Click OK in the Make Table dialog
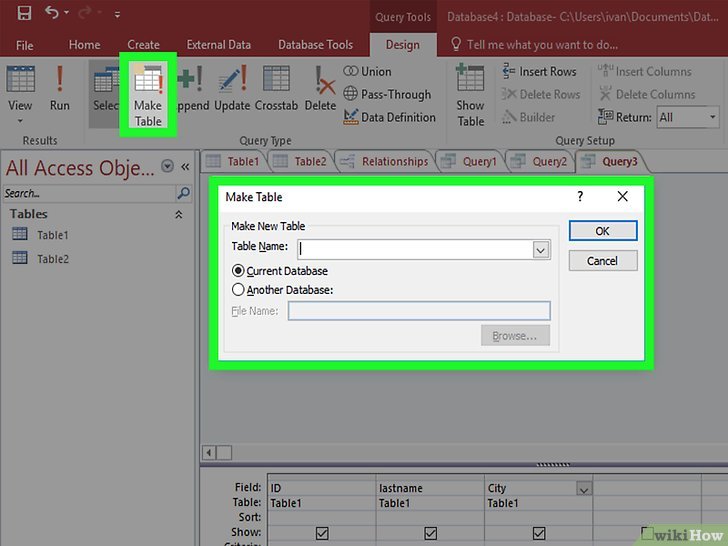The height and width of the screenshot is (546, 728). click(603, 231)
